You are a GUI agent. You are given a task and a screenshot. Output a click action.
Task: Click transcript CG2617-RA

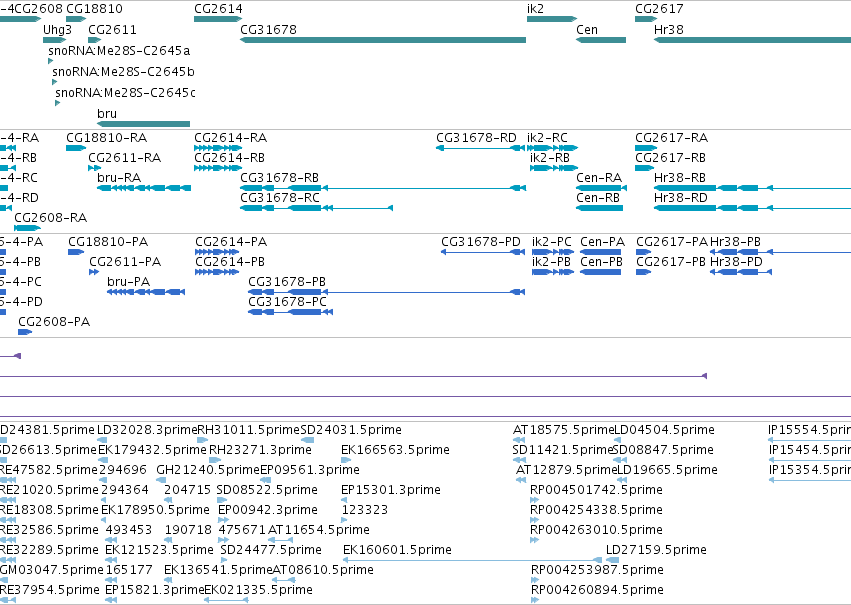[x=671, y=138]
